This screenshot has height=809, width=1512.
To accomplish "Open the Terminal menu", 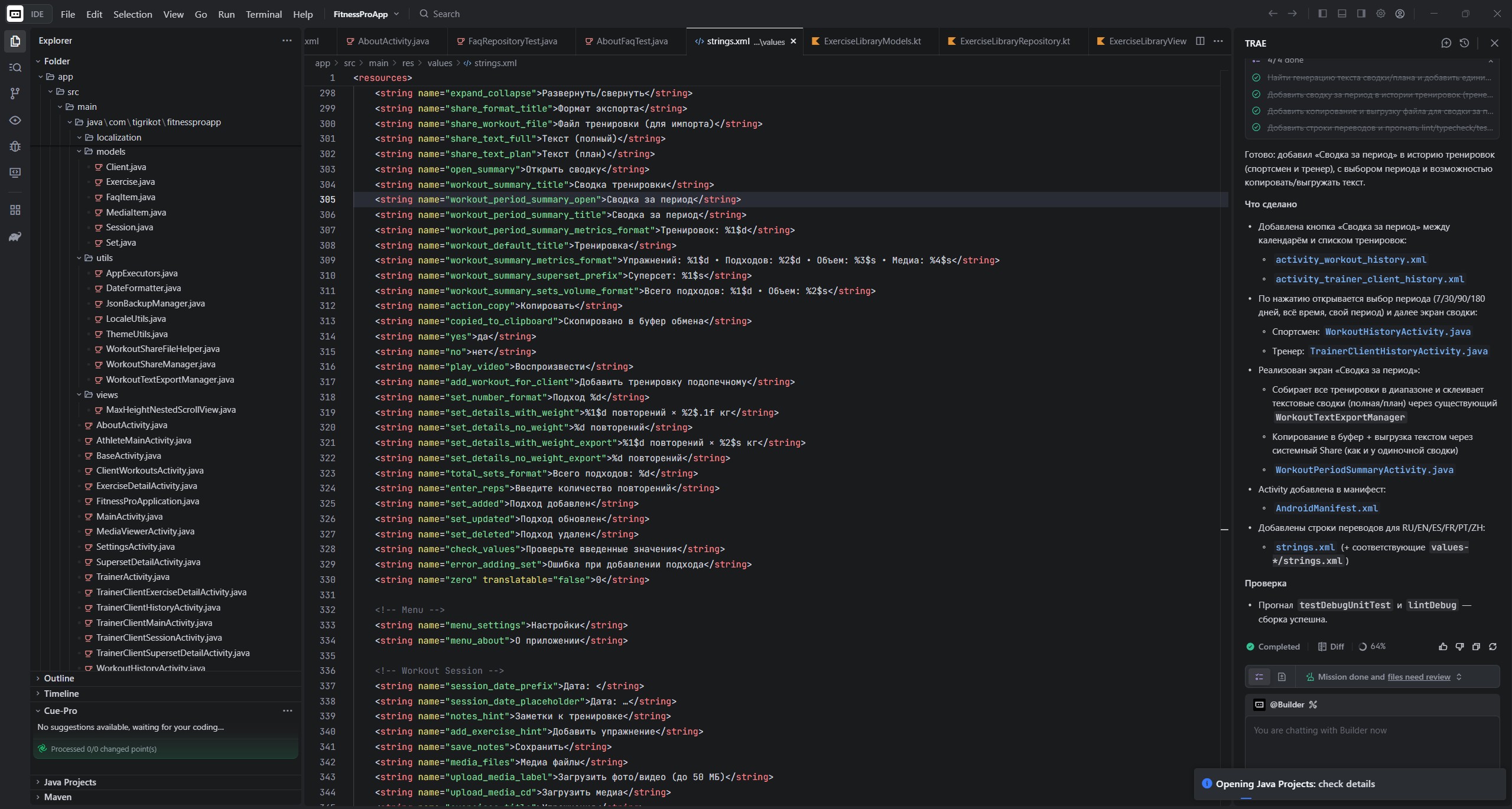I will 264,14.
